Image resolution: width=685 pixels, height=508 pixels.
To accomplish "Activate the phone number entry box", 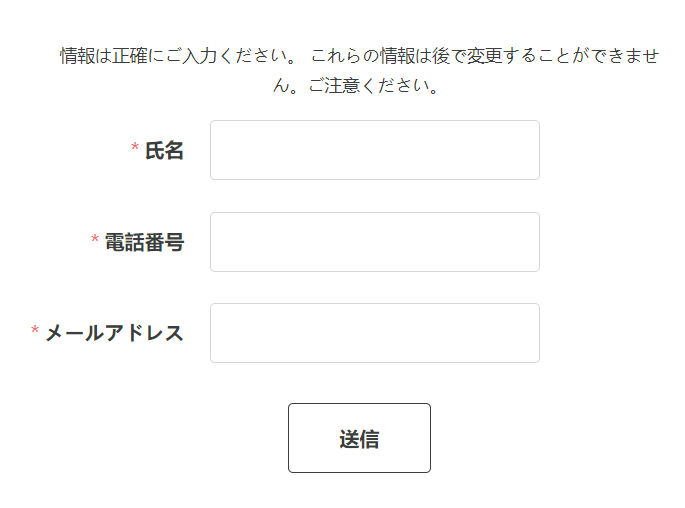I will [374, 242].
